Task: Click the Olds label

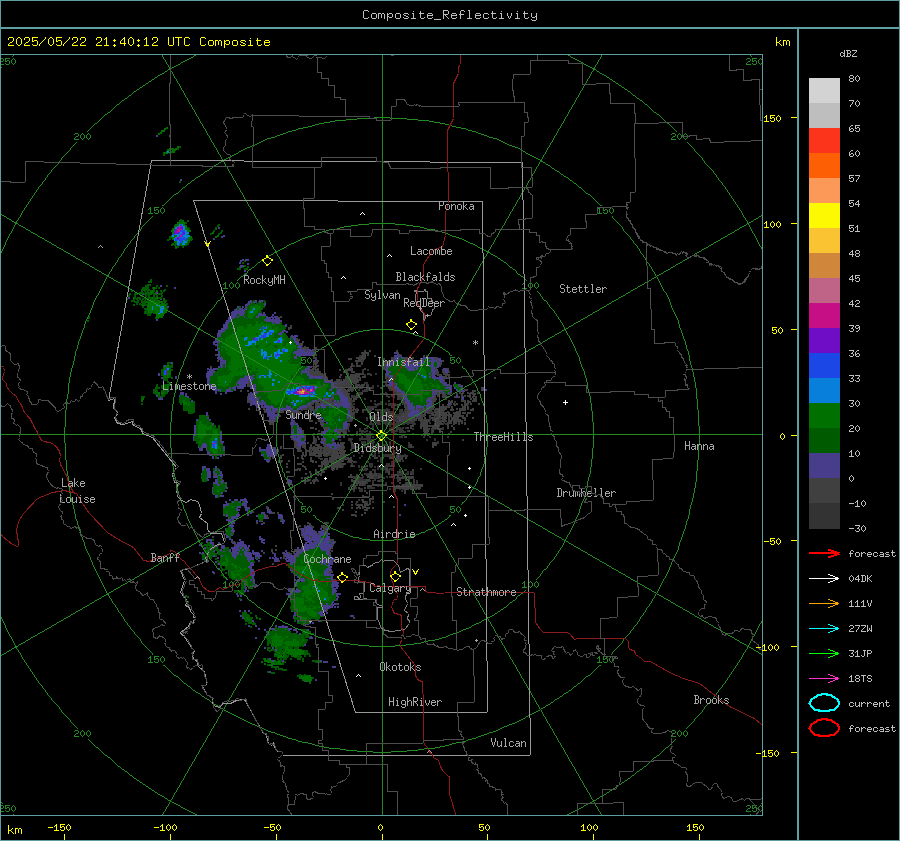Action: (x=381, y=417)
